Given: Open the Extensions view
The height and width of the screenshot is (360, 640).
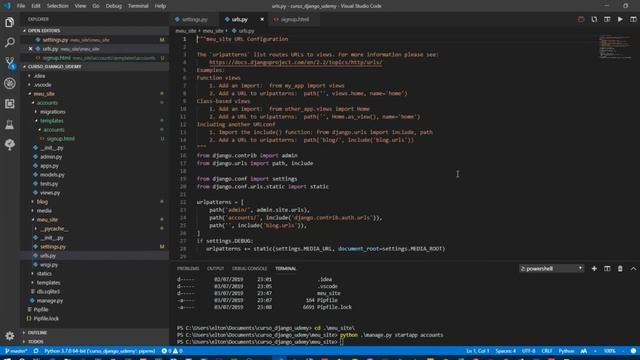Looking at the screenshot, I should 9,104.
